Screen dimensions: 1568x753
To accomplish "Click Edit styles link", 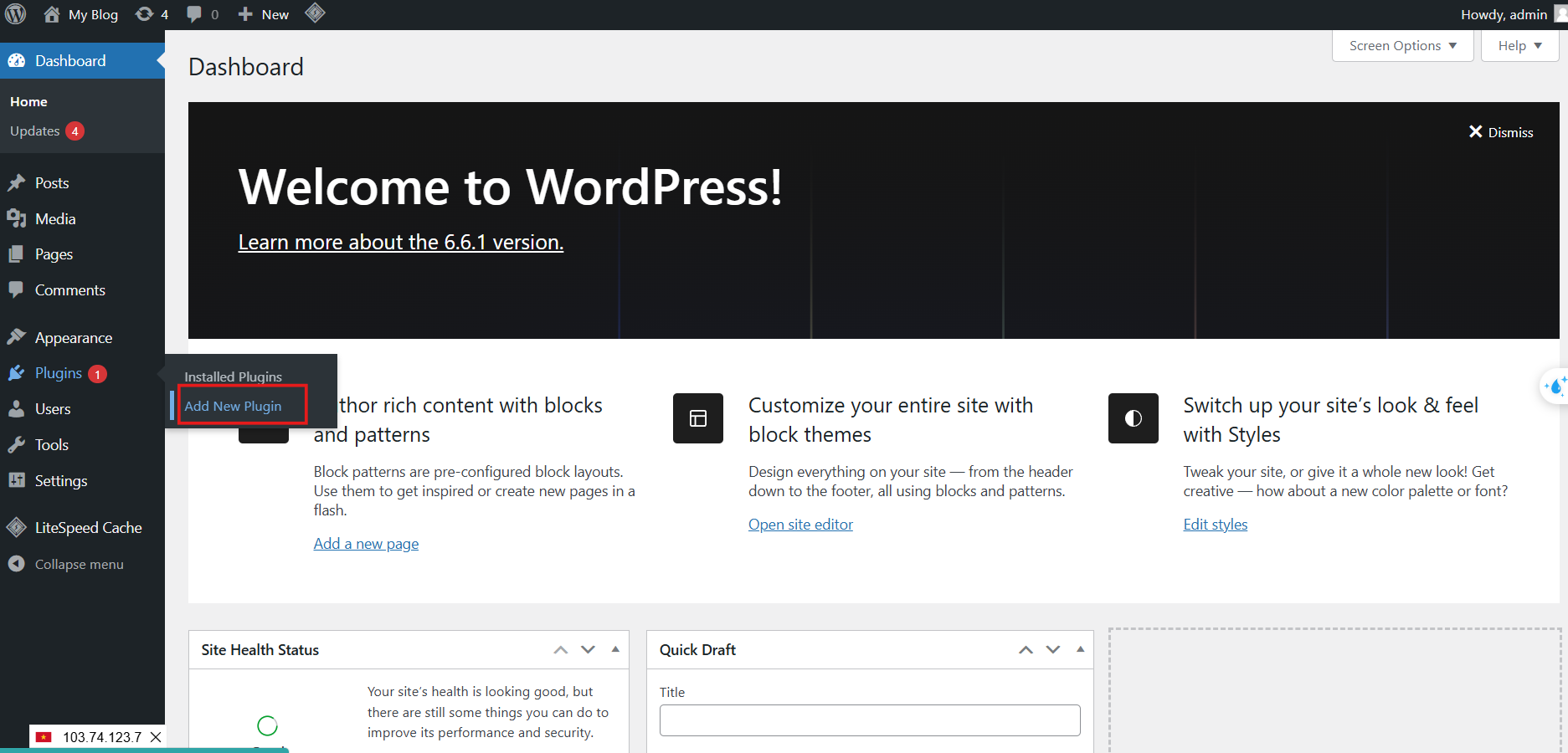I will pyautogui.click(x=1216, y=525).
